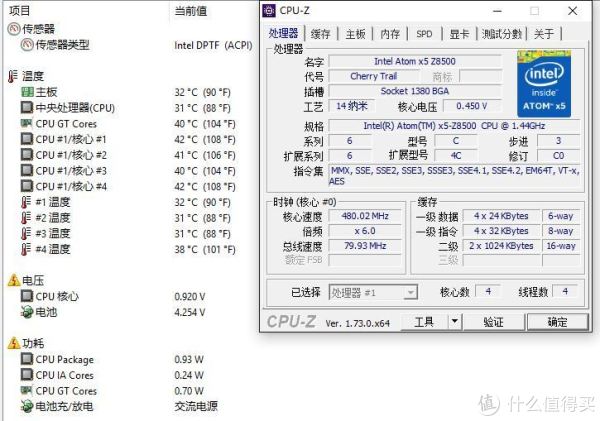This screenshot has width=600, height=421.
Task: Click the 插槽 field Socket 1380 BGA
Action: [x=415, y=91]
